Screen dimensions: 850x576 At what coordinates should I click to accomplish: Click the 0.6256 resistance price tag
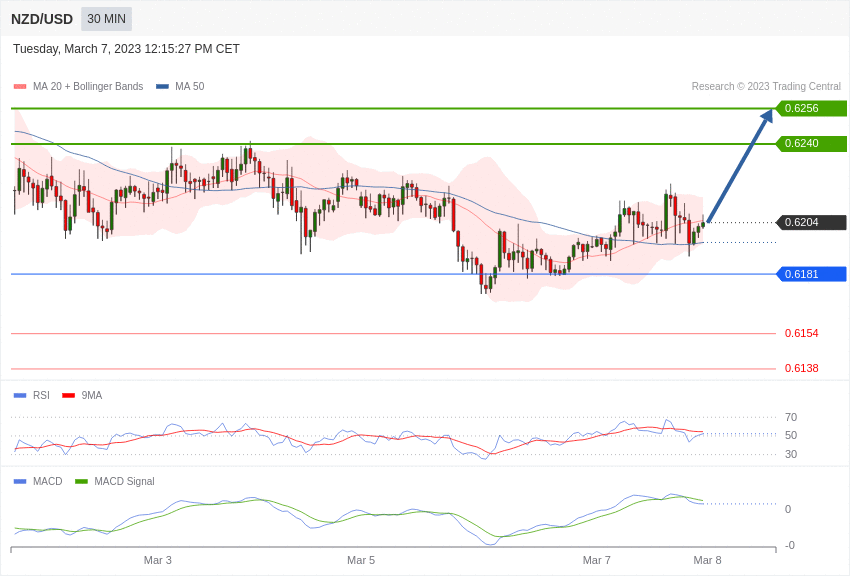811,108
